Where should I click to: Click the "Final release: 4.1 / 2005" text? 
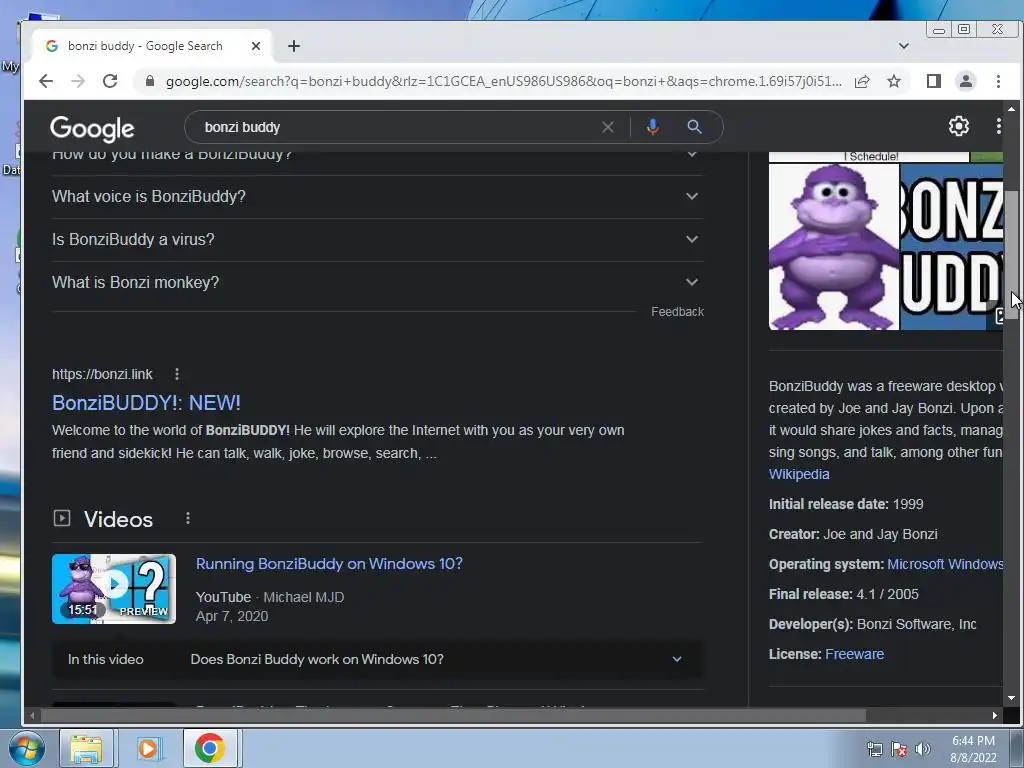click(x=844, y=594)
